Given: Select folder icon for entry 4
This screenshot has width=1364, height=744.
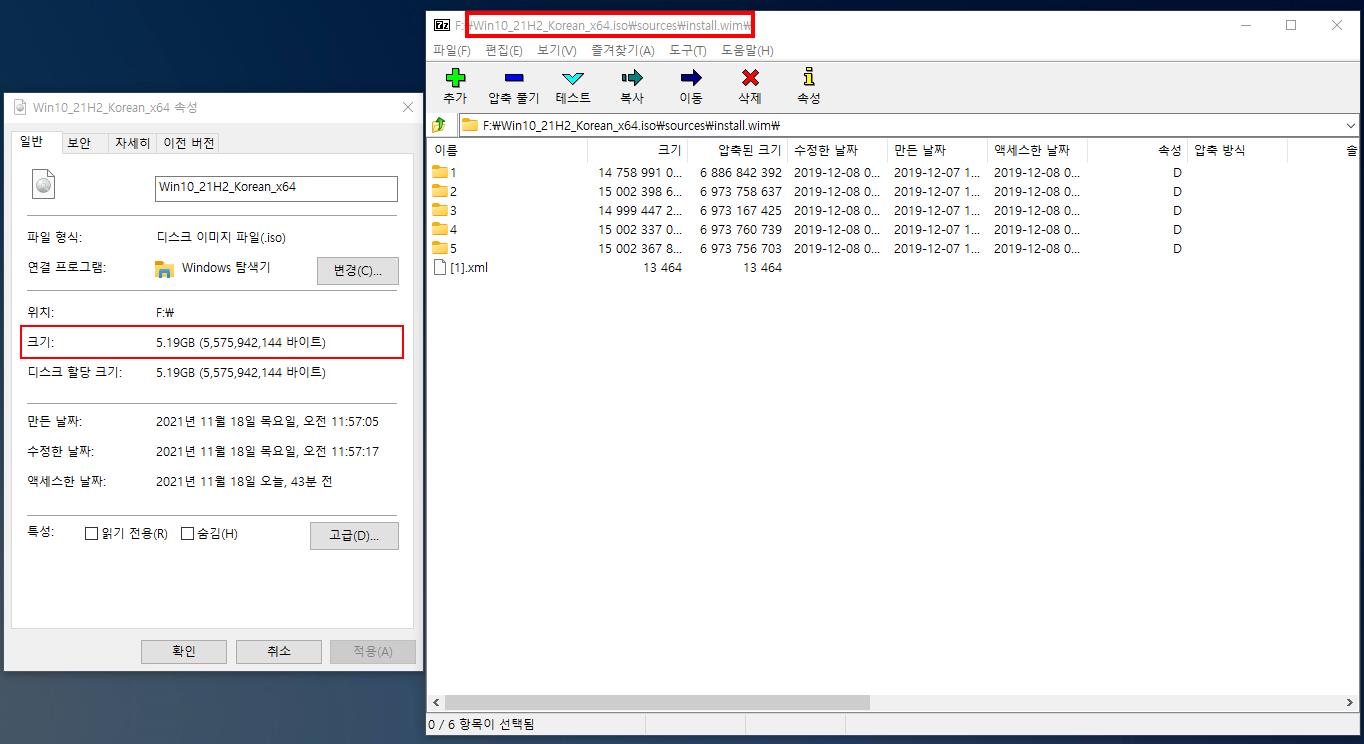Looking at the screenshot, I should tap(440, 229).
